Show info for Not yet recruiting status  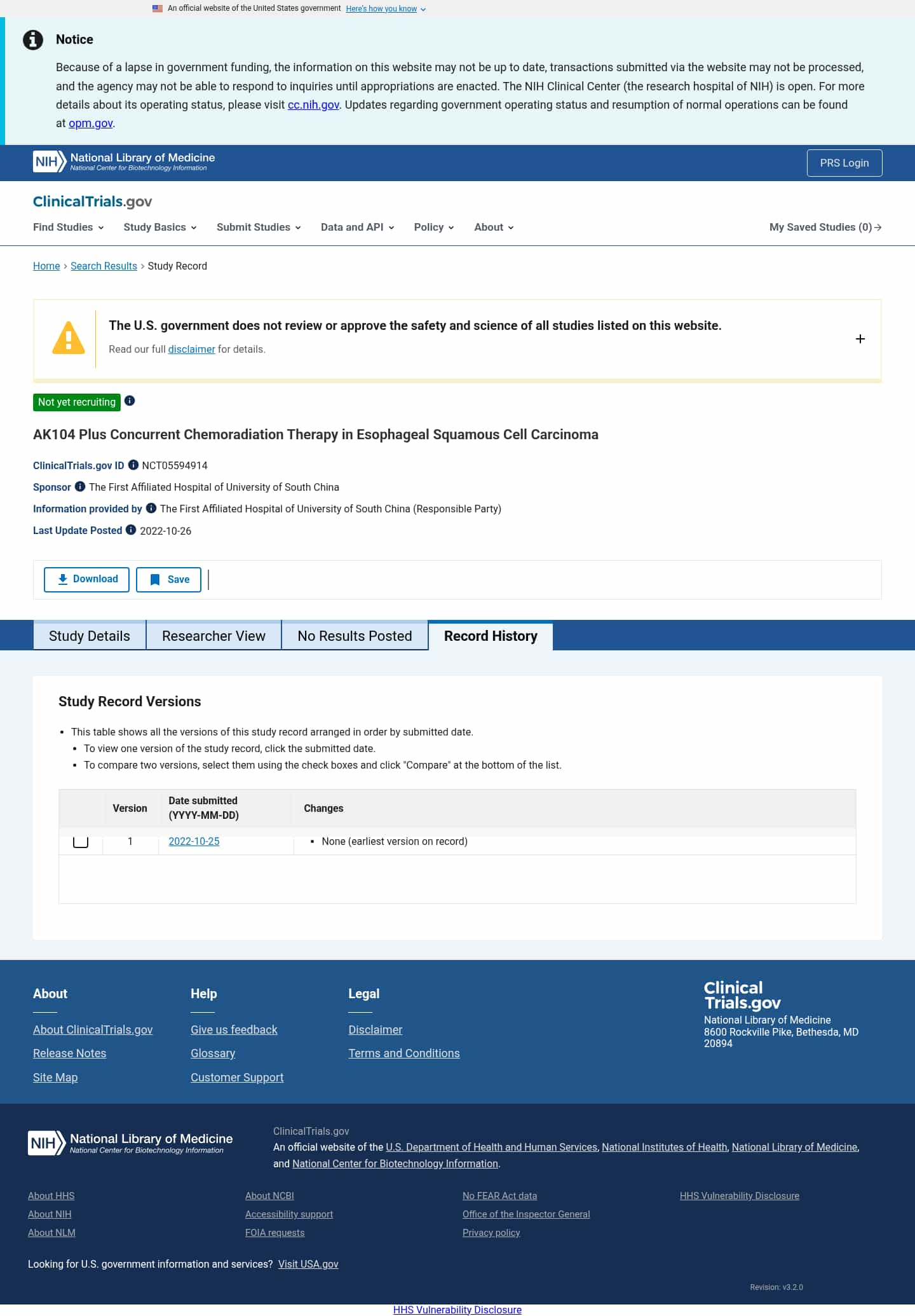(x=130, y=401)
